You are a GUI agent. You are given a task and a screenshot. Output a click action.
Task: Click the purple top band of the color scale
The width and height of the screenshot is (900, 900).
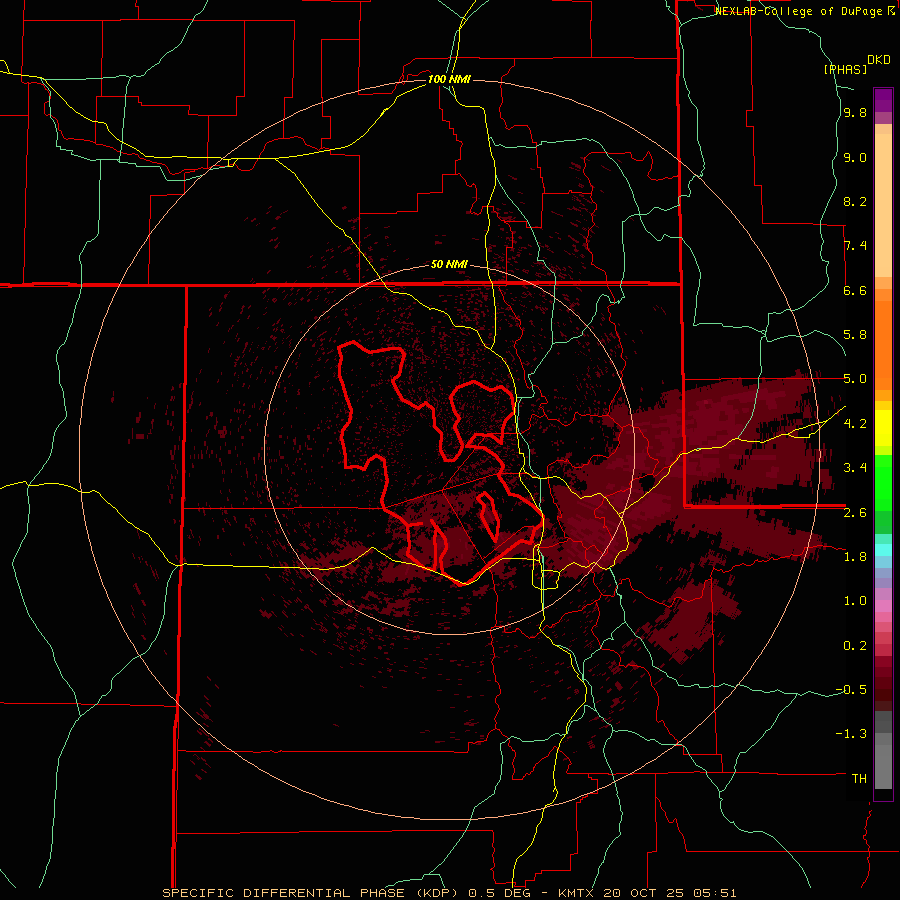point(883,101)
